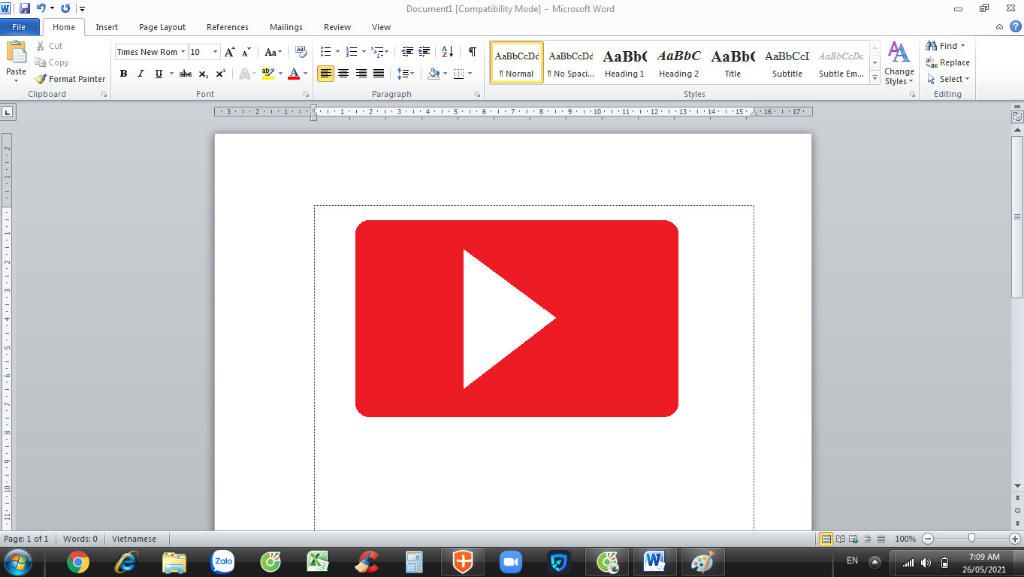Open the File tab
This screenshot has height=577, width=1024.
point(19,27)
